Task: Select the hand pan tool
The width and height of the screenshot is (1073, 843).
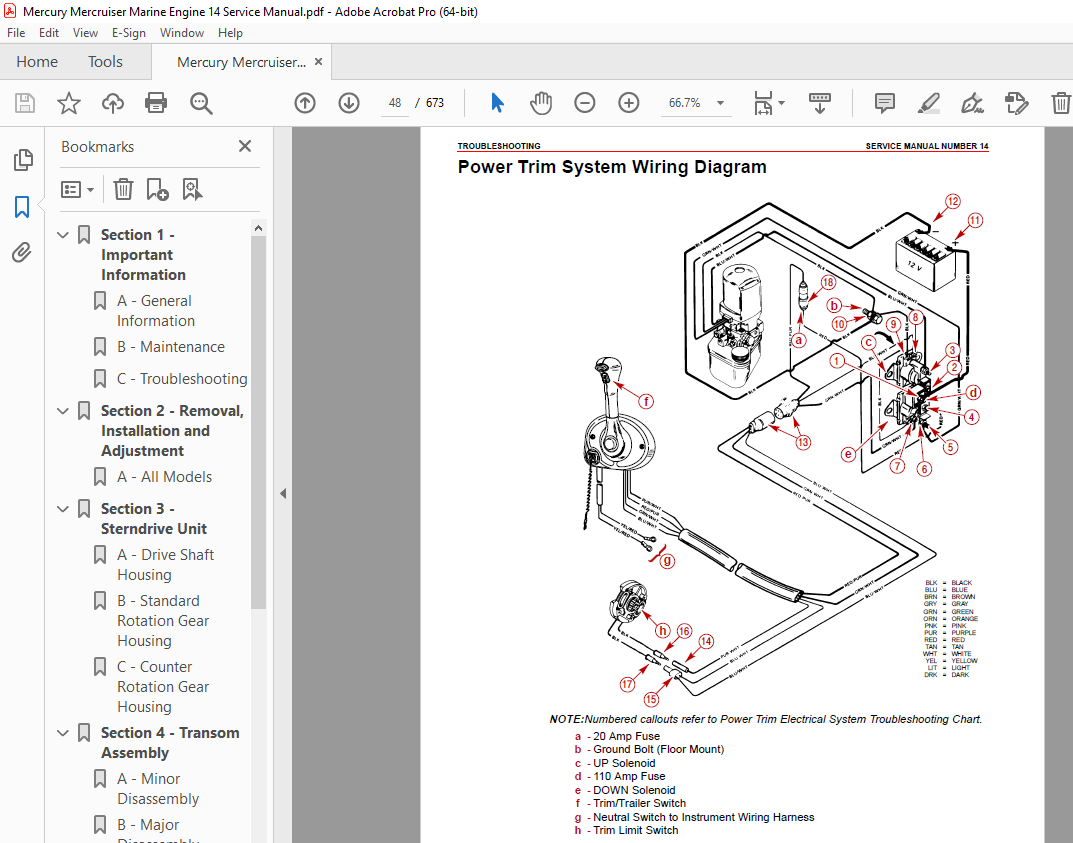Action: pyautogui.click(x=541, y=103)
